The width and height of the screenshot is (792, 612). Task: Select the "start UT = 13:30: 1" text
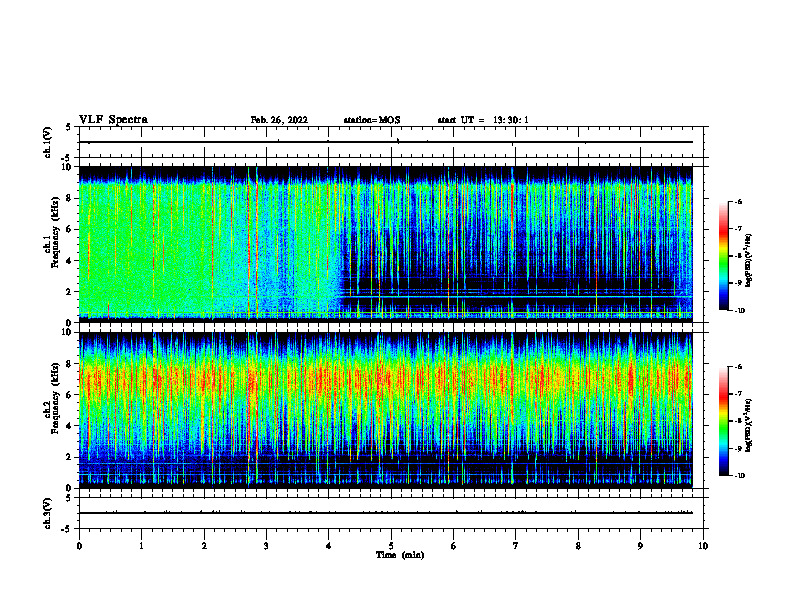point(483,120)
